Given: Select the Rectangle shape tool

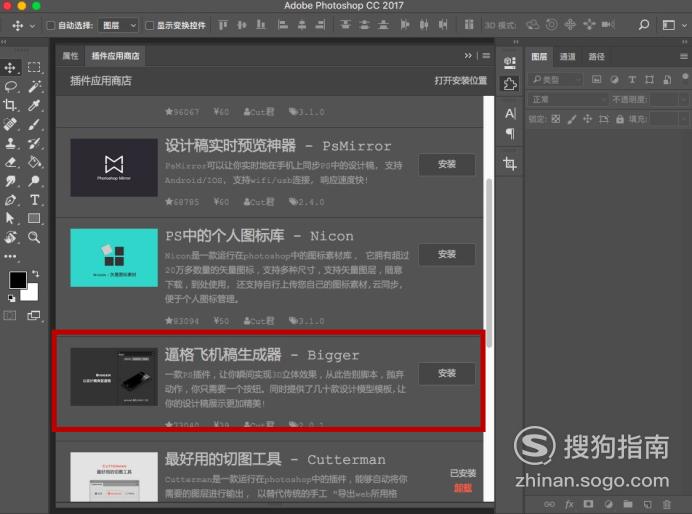Looking at the screenshot, I should 34,218.
